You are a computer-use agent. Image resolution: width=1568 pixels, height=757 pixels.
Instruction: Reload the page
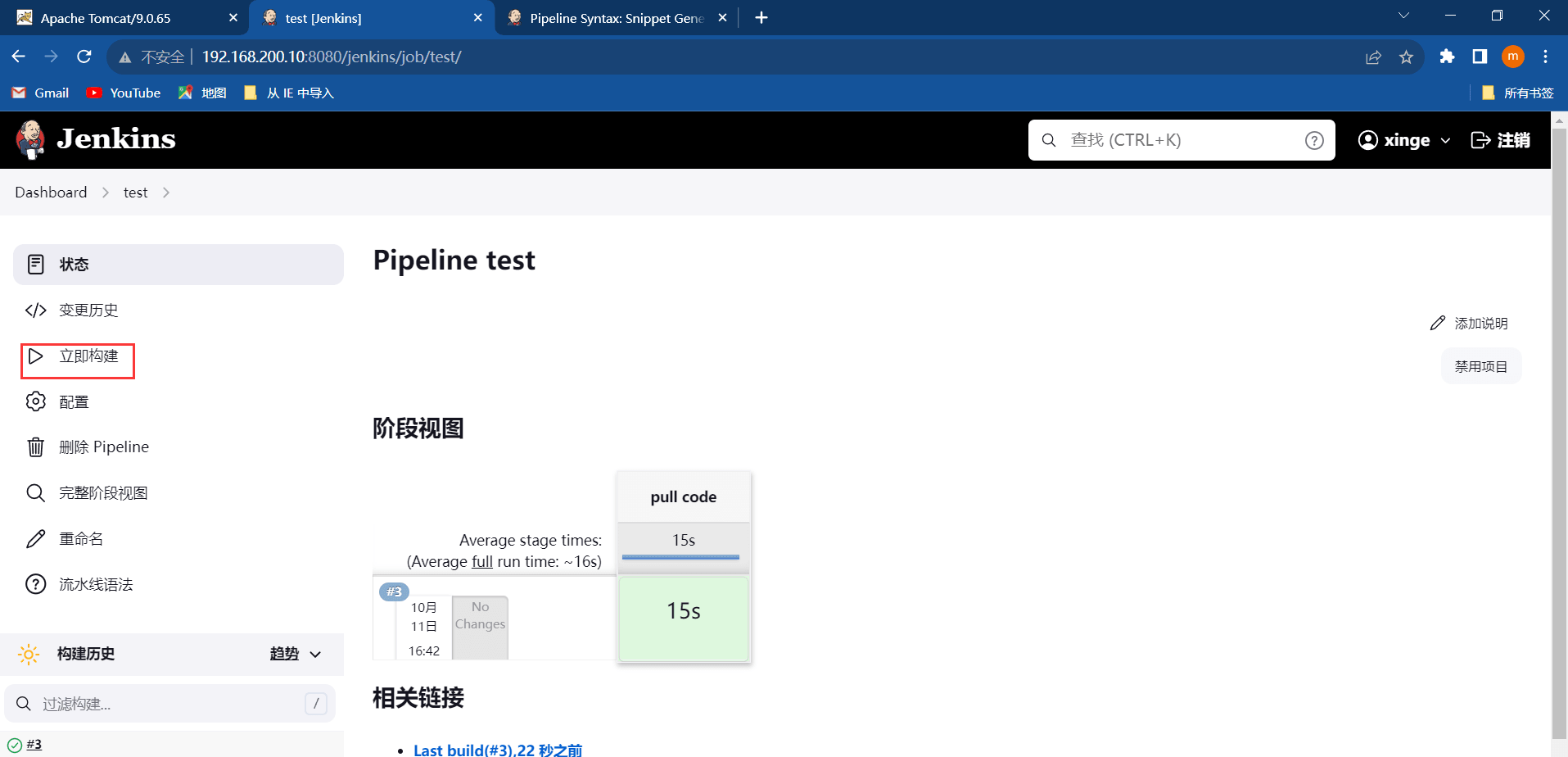[x=84, y=57]
